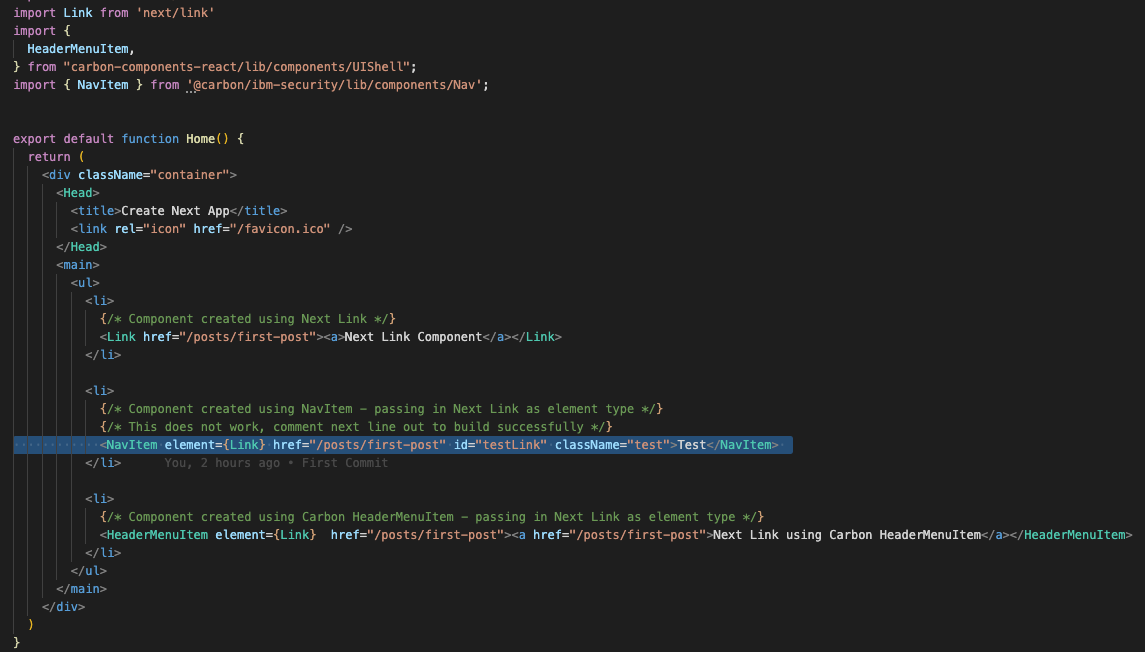This screenshot has height=652, width=1145.
Task: Click rel="icon" attribute in link tag
Action: pos(150,229)
